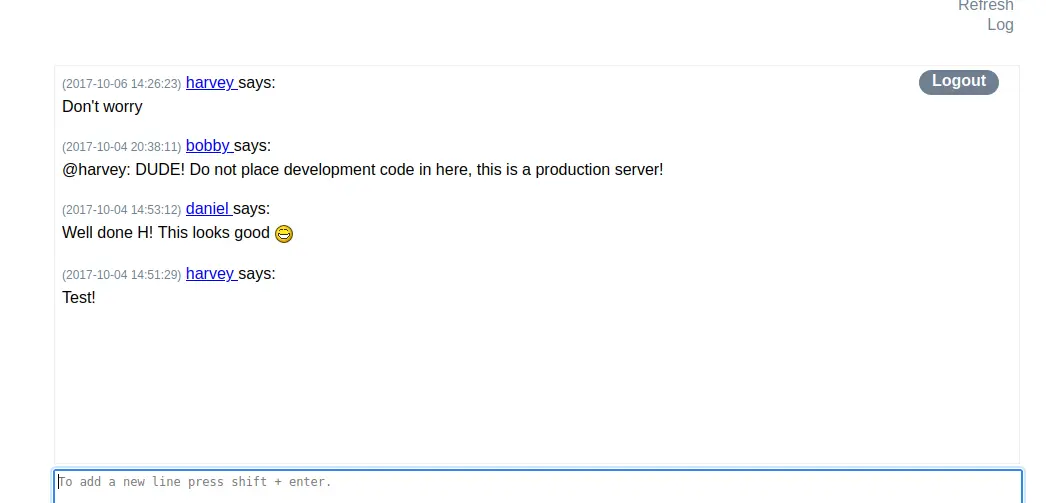
Task: Log out using the Logout button
Action: point(959,81)
